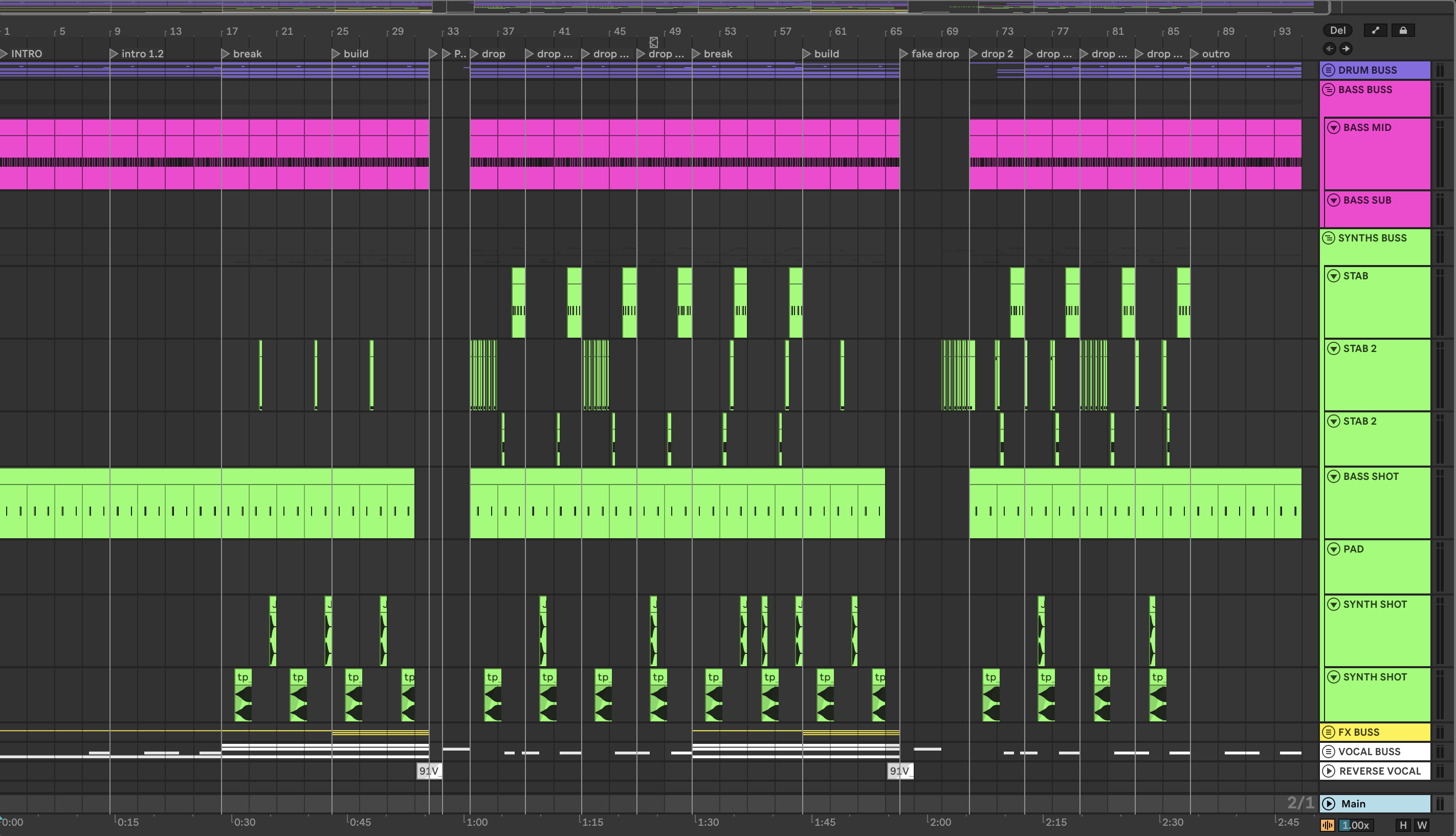The image size is (1456, 836).
Task: Select the last BASS SHOT clip from bar 70
Action: point(1135,503)
